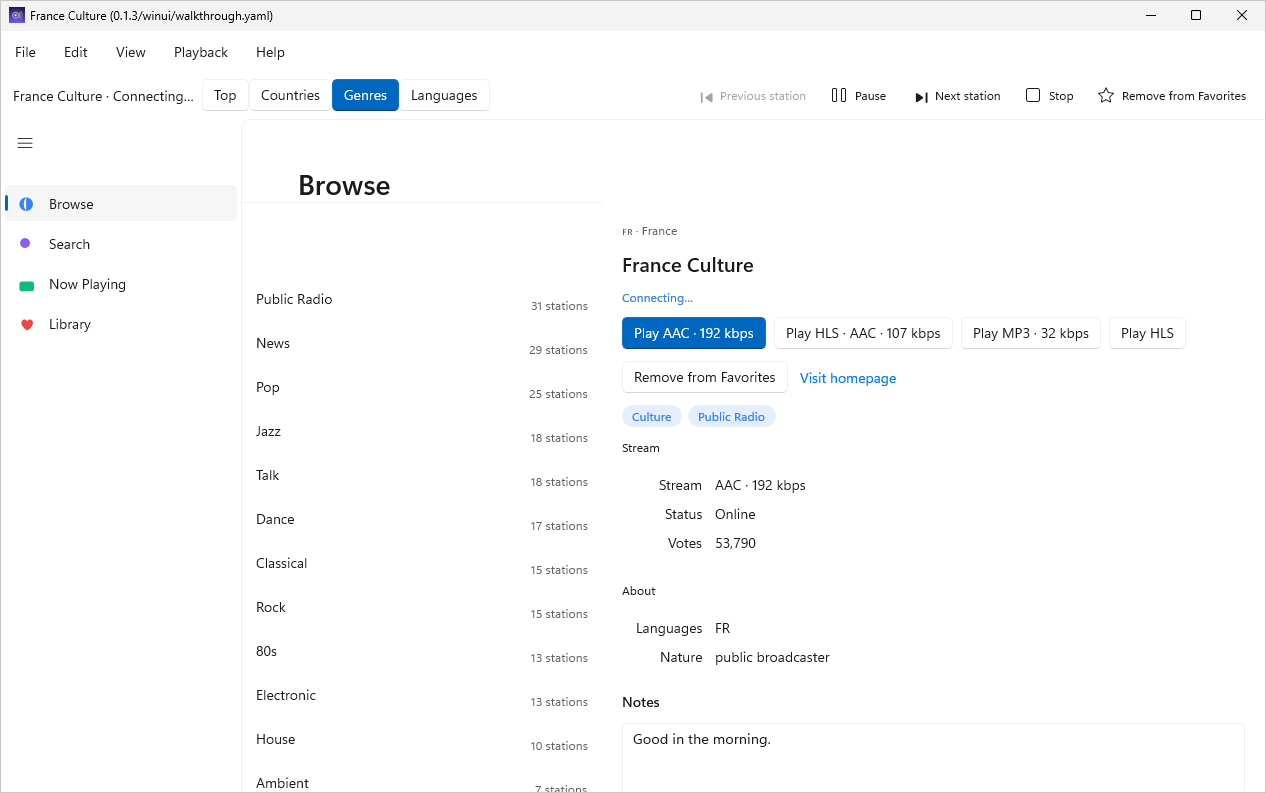This screenshot has width=1266, height=793.
Task: Click the app icon in title bar
Action: (16, 15)
